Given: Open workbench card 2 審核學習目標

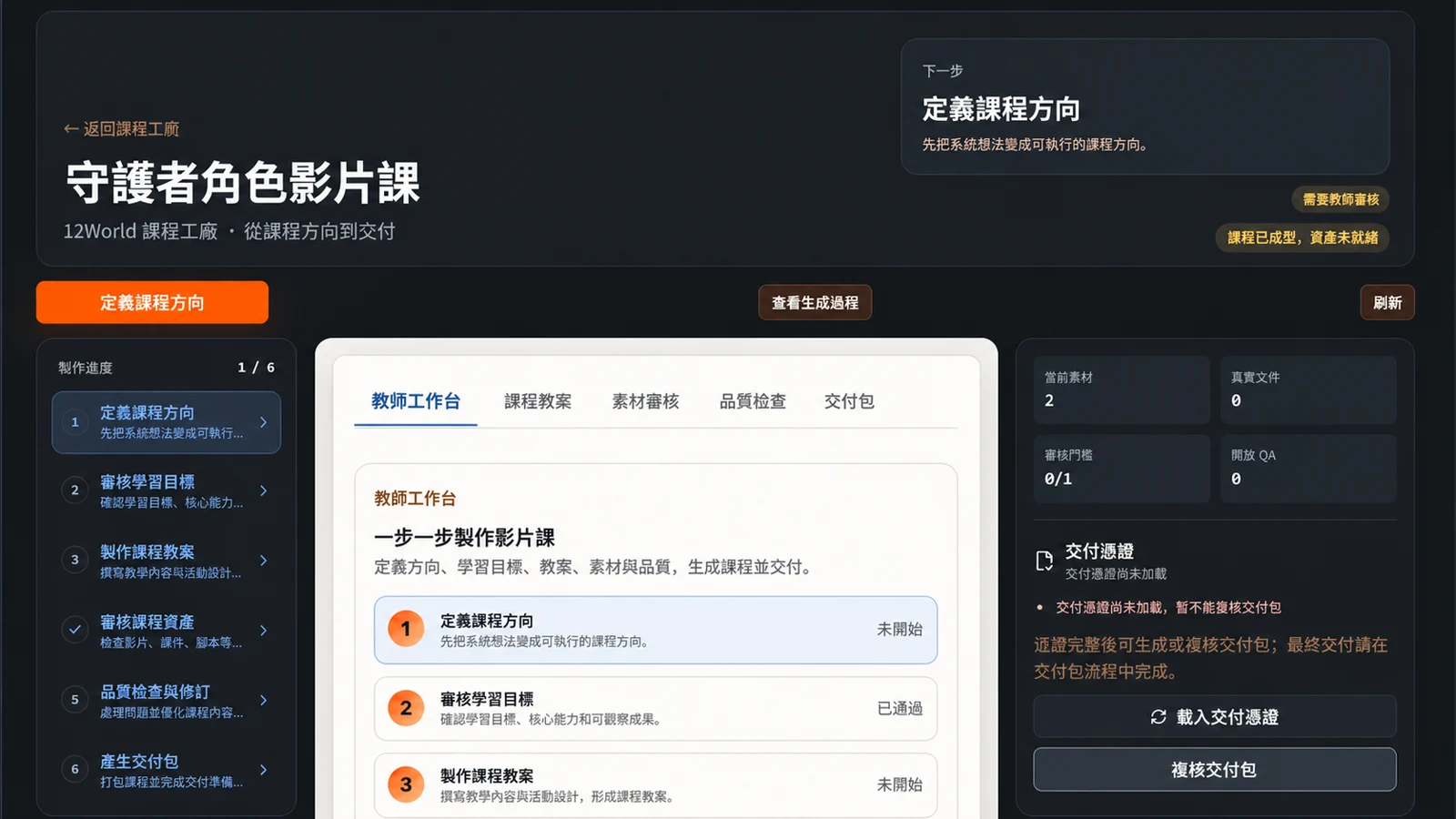Looking at the screenshot, I should pos(655,708).
